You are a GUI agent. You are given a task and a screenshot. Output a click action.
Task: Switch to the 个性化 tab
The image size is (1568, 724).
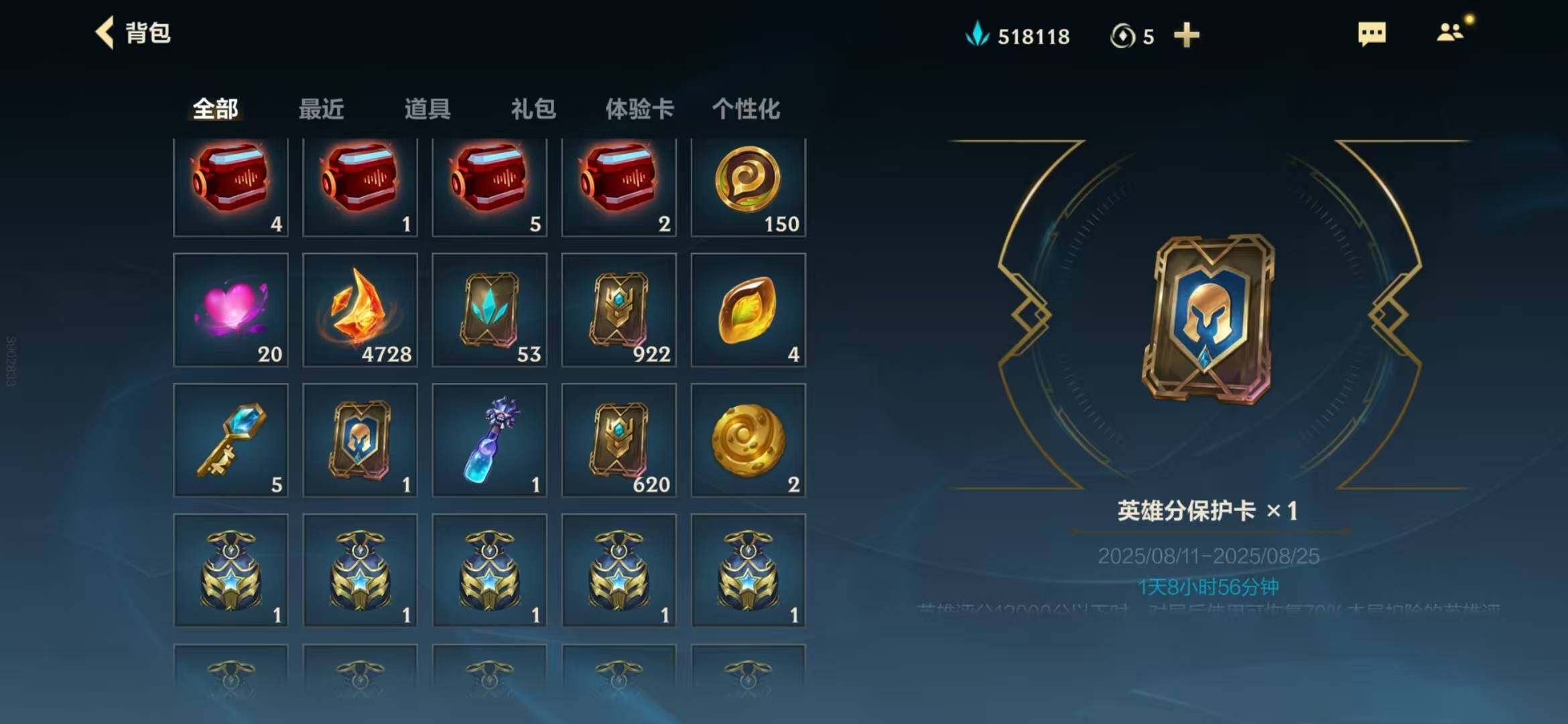click(x=746, y=109)
